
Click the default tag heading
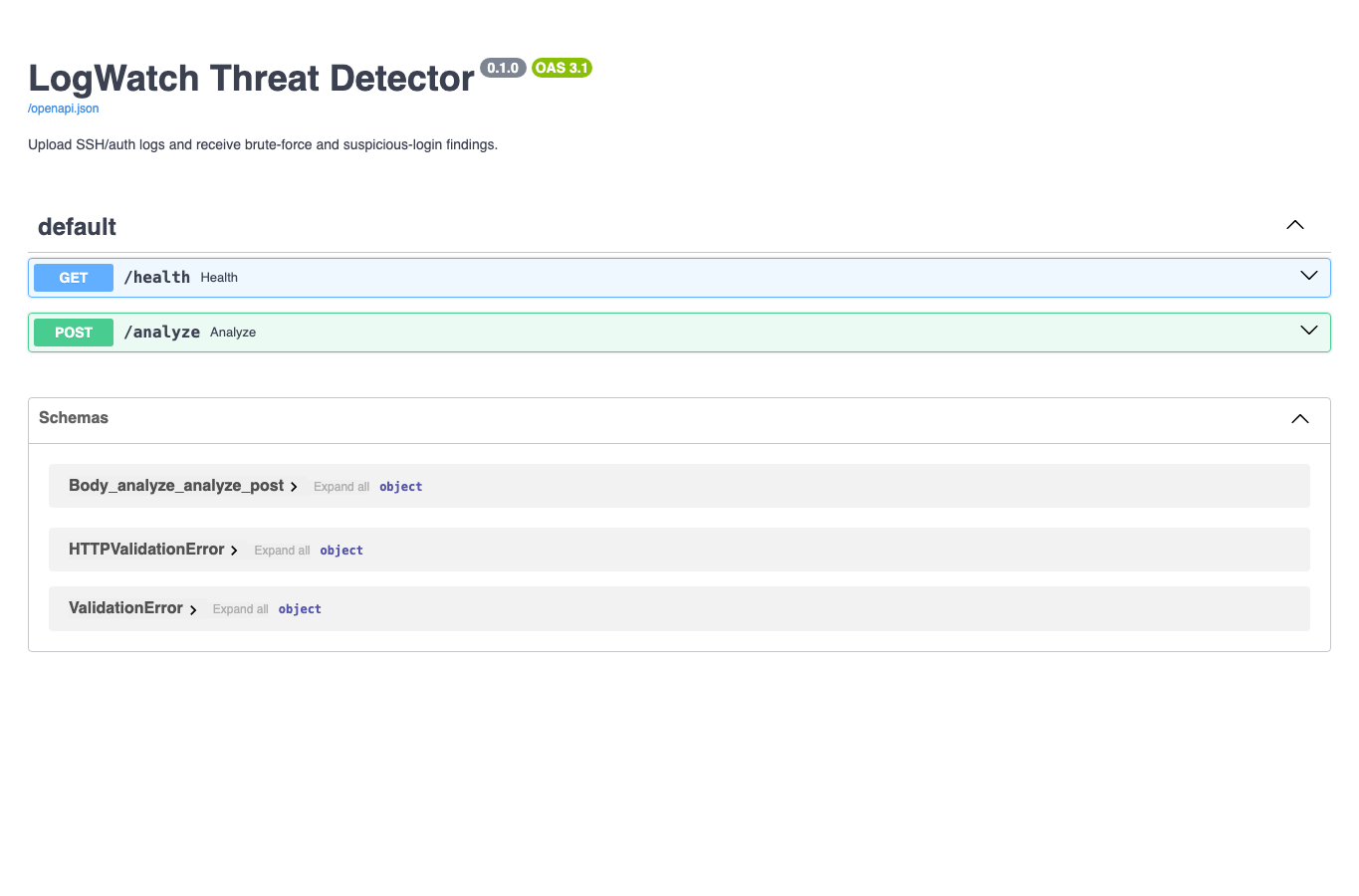[x=77, y=227]
